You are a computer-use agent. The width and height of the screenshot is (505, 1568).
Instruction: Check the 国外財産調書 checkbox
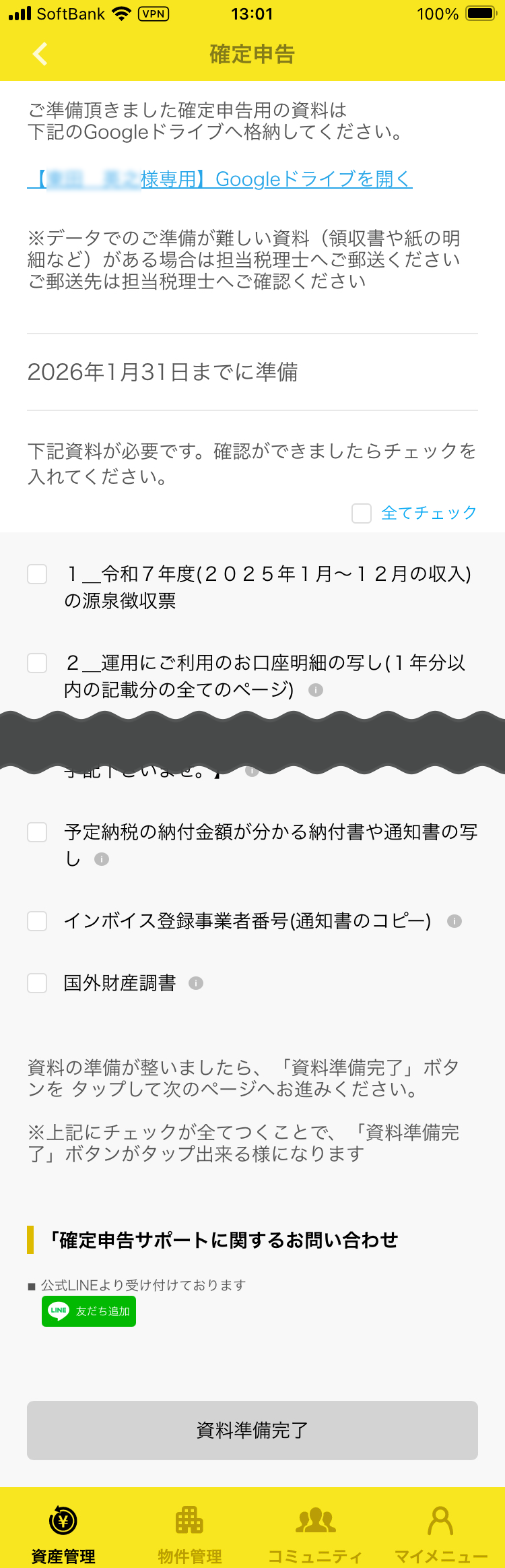tap(37, 983)
